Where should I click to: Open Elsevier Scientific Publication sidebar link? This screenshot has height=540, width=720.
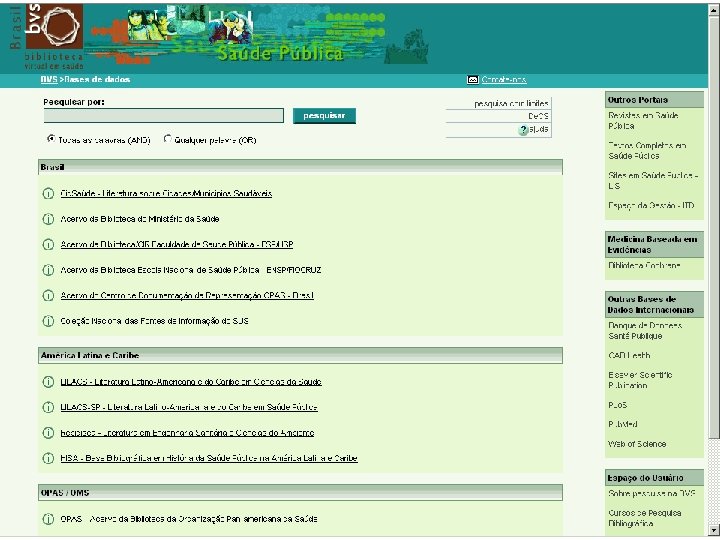point(640,380)
